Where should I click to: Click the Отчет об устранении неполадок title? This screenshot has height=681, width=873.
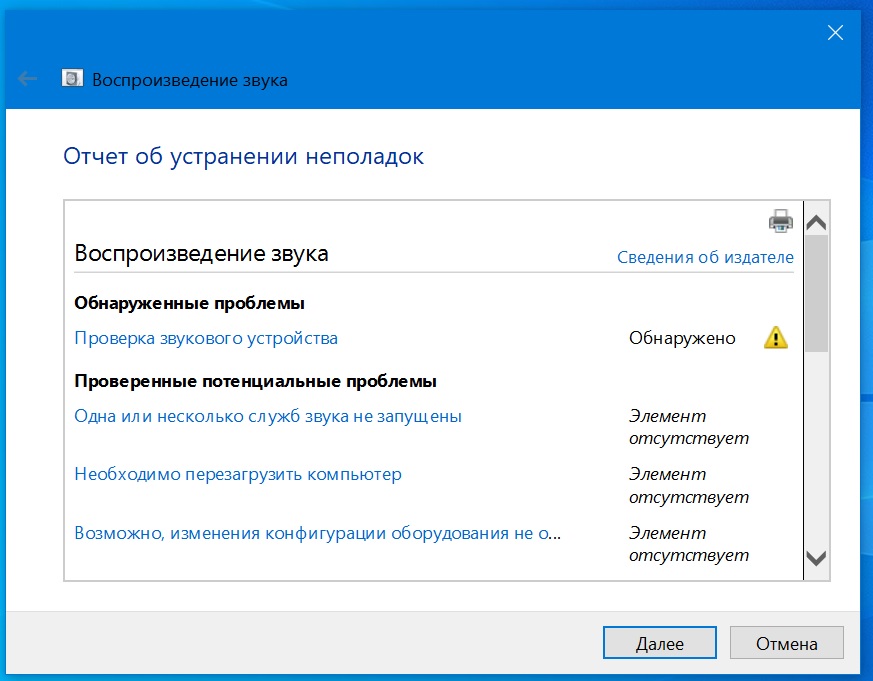pos(243,156)
